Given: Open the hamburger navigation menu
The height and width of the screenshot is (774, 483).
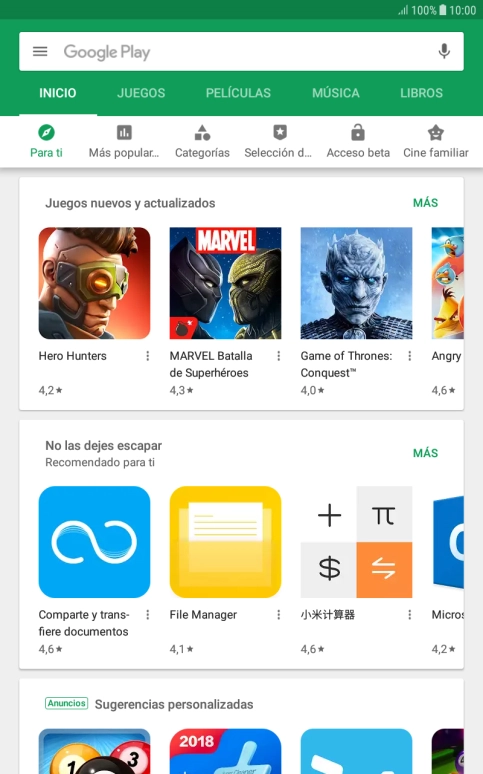Looking at the screenshot, I should (x=40, y=51).
